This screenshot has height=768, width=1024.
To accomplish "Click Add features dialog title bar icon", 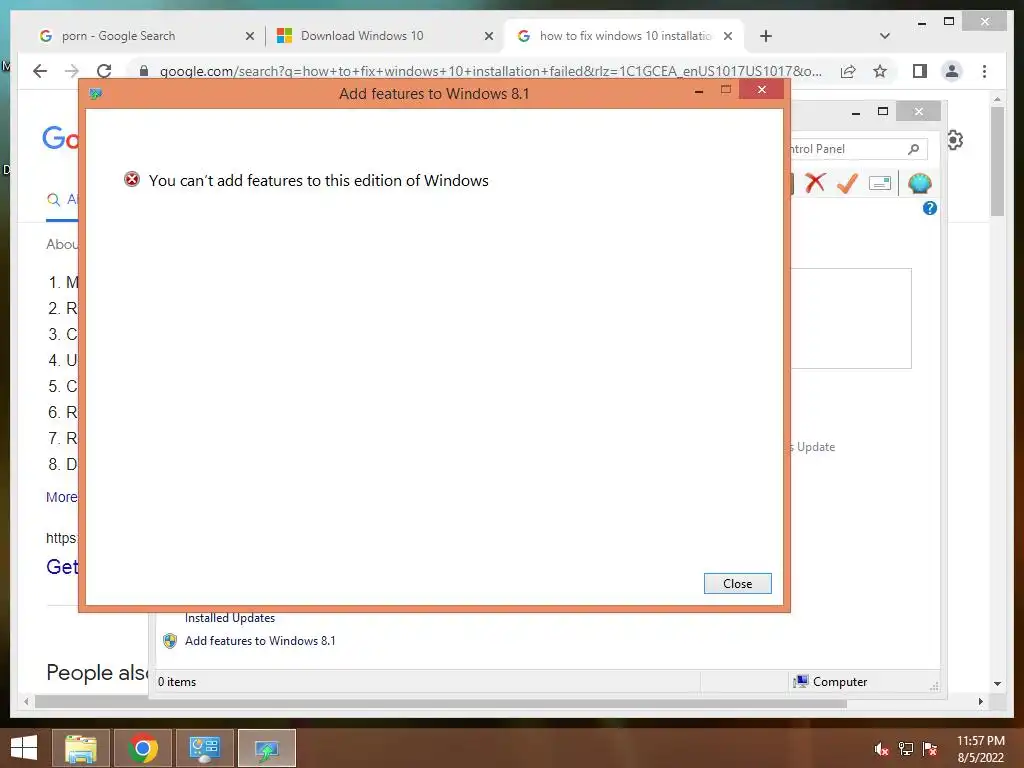I will (95, 93).
